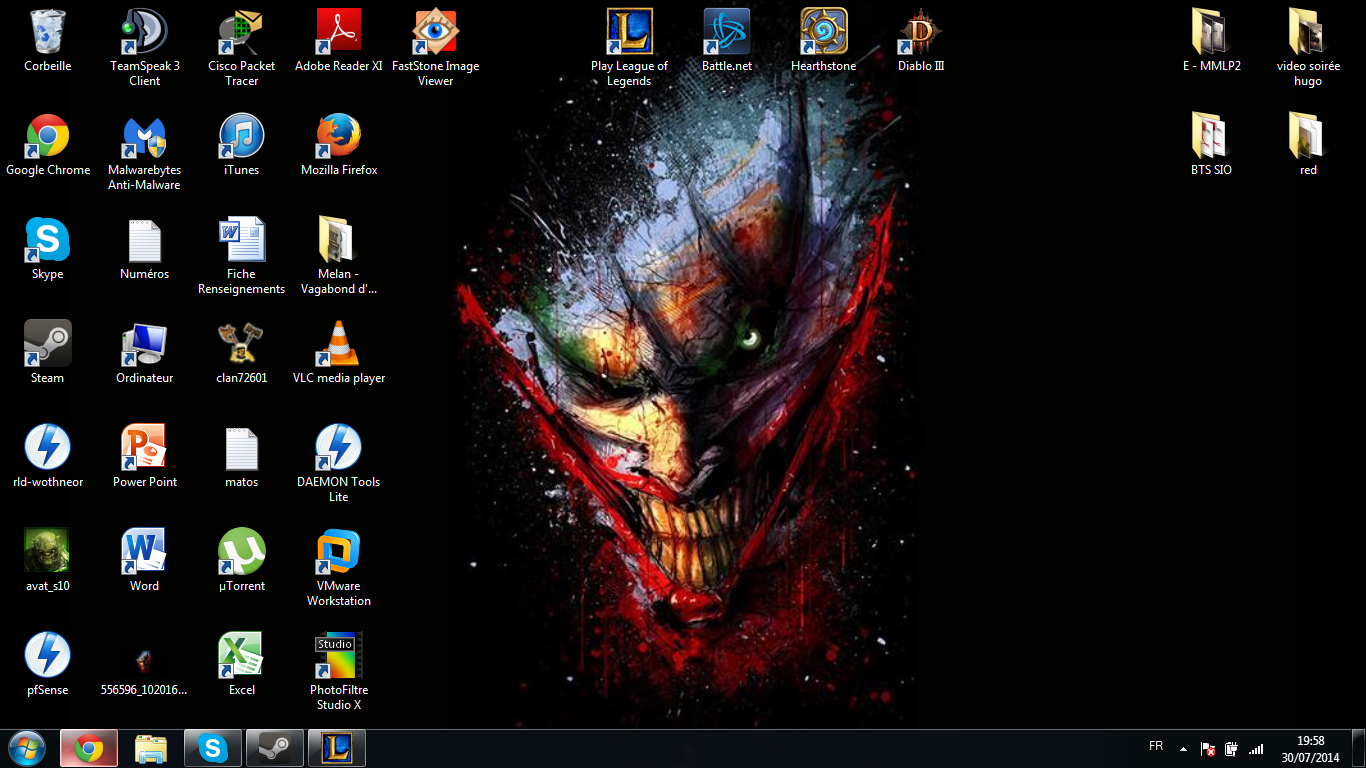Open the network signal tray icon
Viewport: 1366px width, 768px height.
[1256, 748]
